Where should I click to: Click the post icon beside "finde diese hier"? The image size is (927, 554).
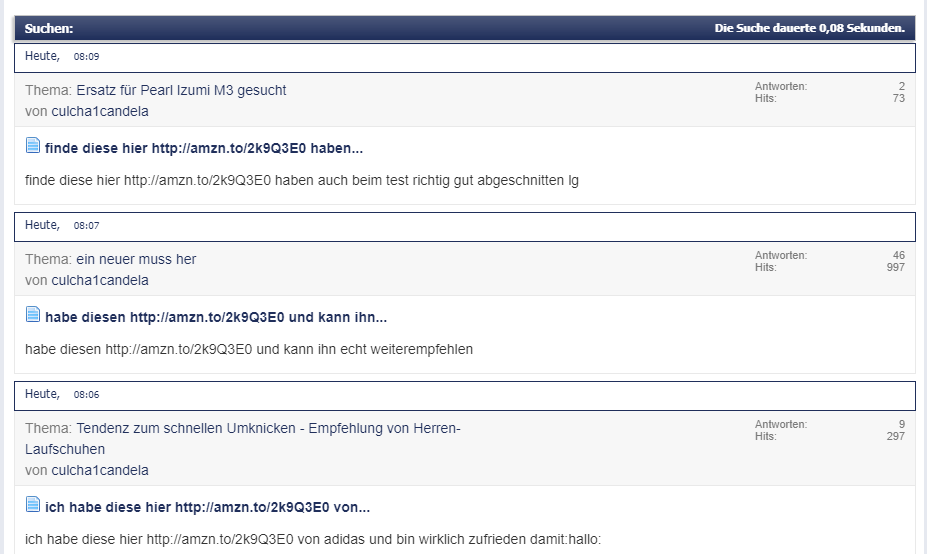point(33,147)
